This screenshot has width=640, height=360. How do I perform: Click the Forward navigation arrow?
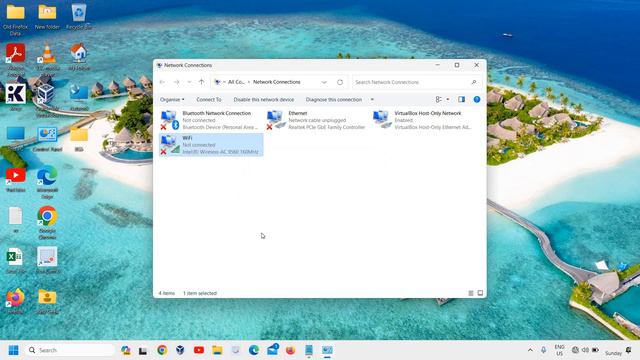click(x=176, y=82)
